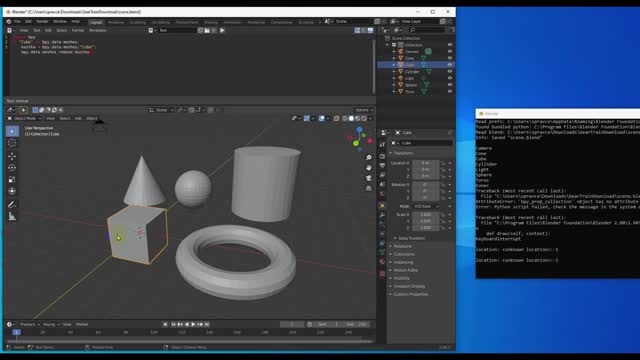Open the Output properties tab icon
This screenshot has width=640, height=360.
382,166
